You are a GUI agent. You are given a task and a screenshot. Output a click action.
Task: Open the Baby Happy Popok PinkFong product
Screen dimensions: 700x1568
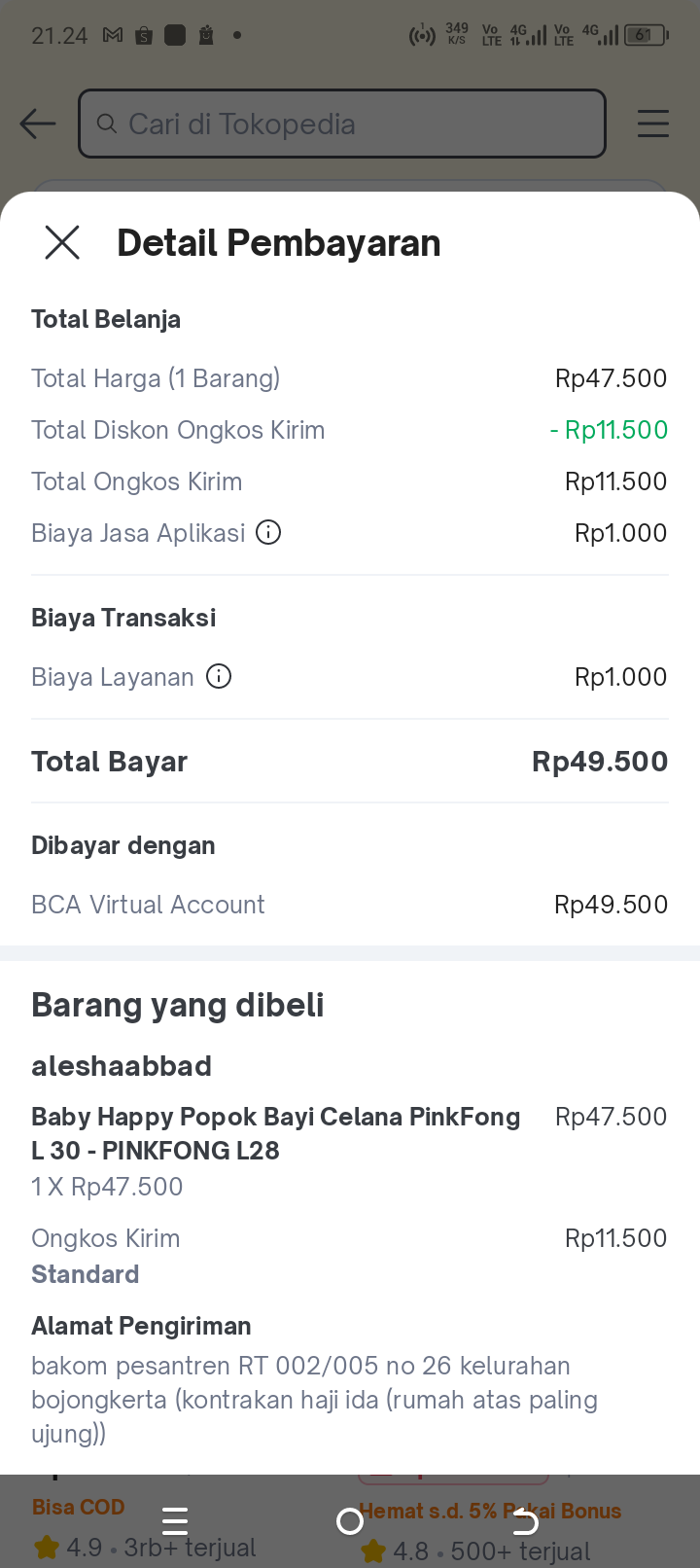(275, 1133)
